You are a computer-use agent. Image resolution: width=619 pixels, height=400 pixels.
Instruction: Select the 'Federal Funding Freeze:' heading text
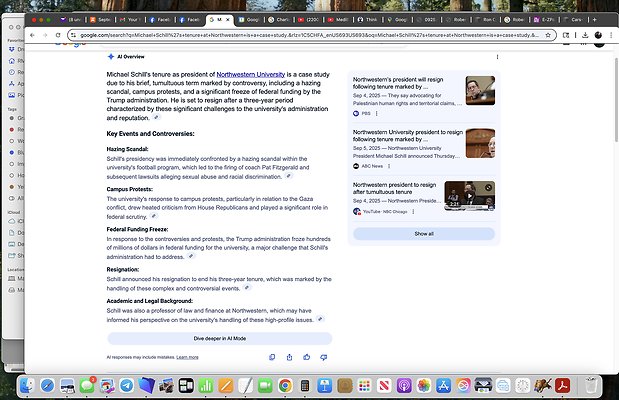[x=137, y=229]
